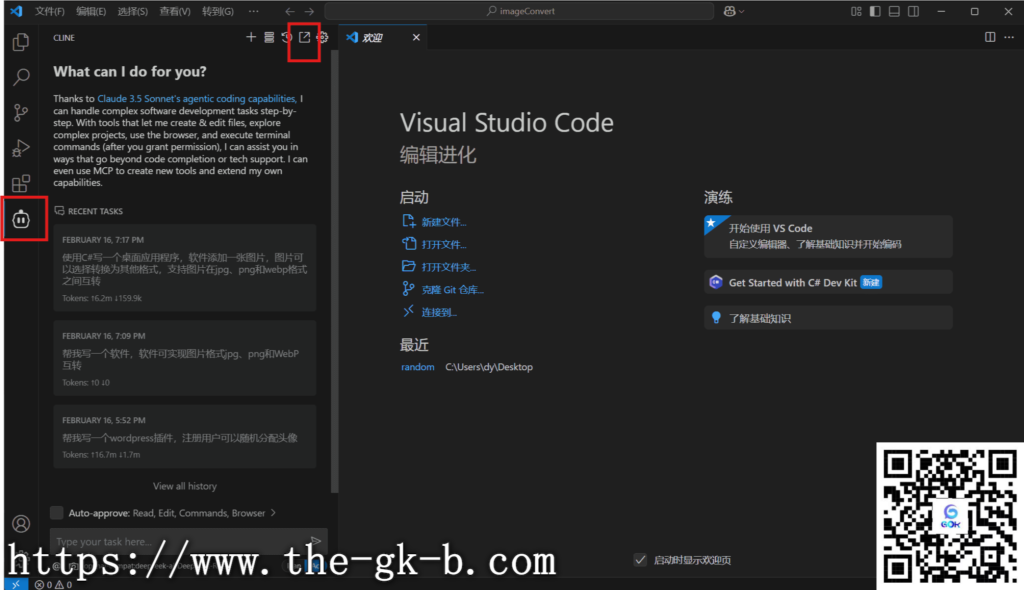The image size is (1024, 590).
Task: Start a new Cline task with the plus icon
Action: (x=251, y=37)
